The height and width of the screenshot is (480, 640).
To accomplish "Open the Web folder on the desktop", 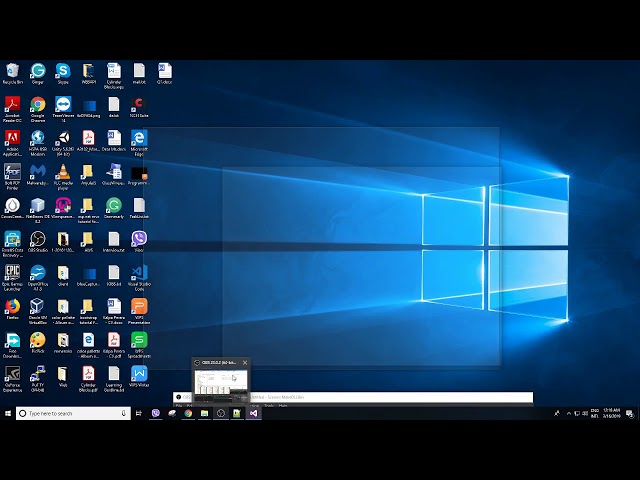I will [x=63, y=377].
